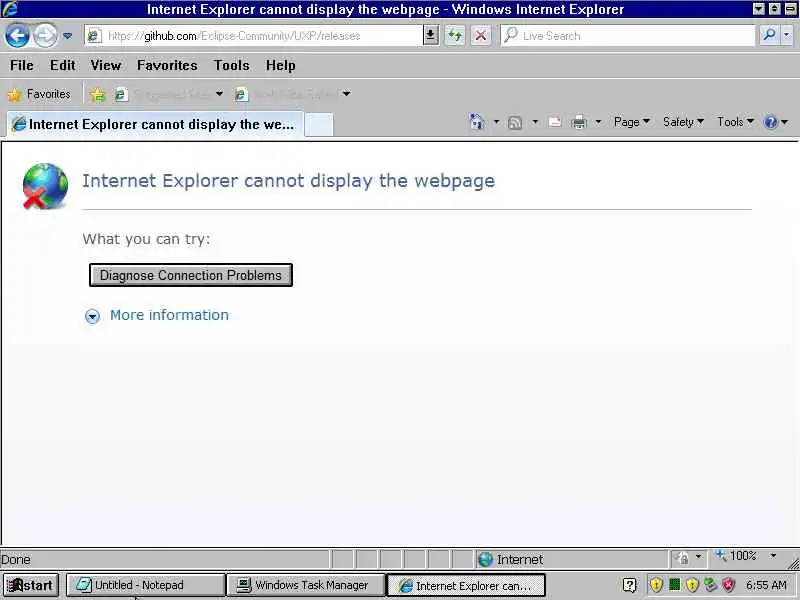Click Add to Favorites Bar star icon

tap(97, 94)
